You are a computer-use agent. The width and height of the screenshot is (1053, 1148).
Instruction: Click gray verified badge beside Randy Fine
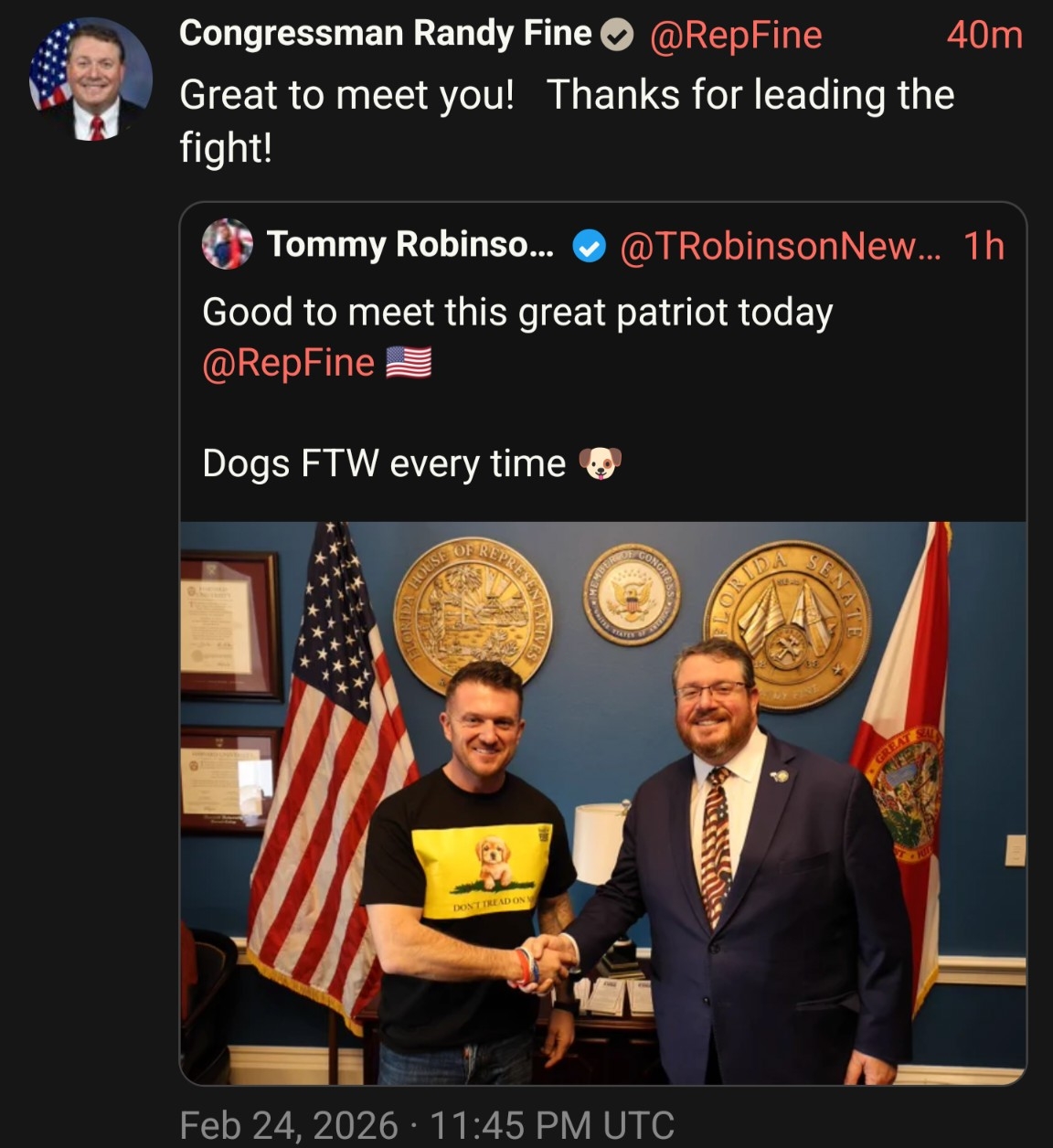click(x=618, y=36)
